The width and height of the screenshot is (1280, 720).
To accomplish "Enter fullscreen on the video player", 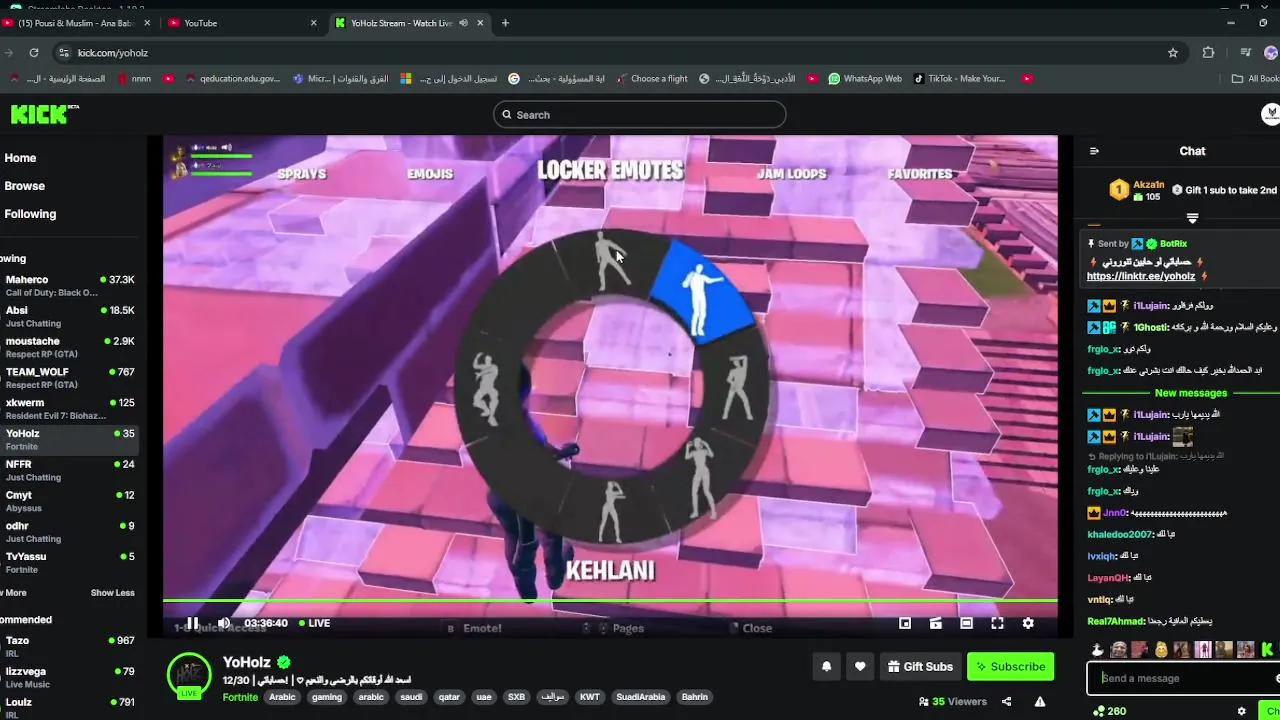I will [x=997, y=623].
